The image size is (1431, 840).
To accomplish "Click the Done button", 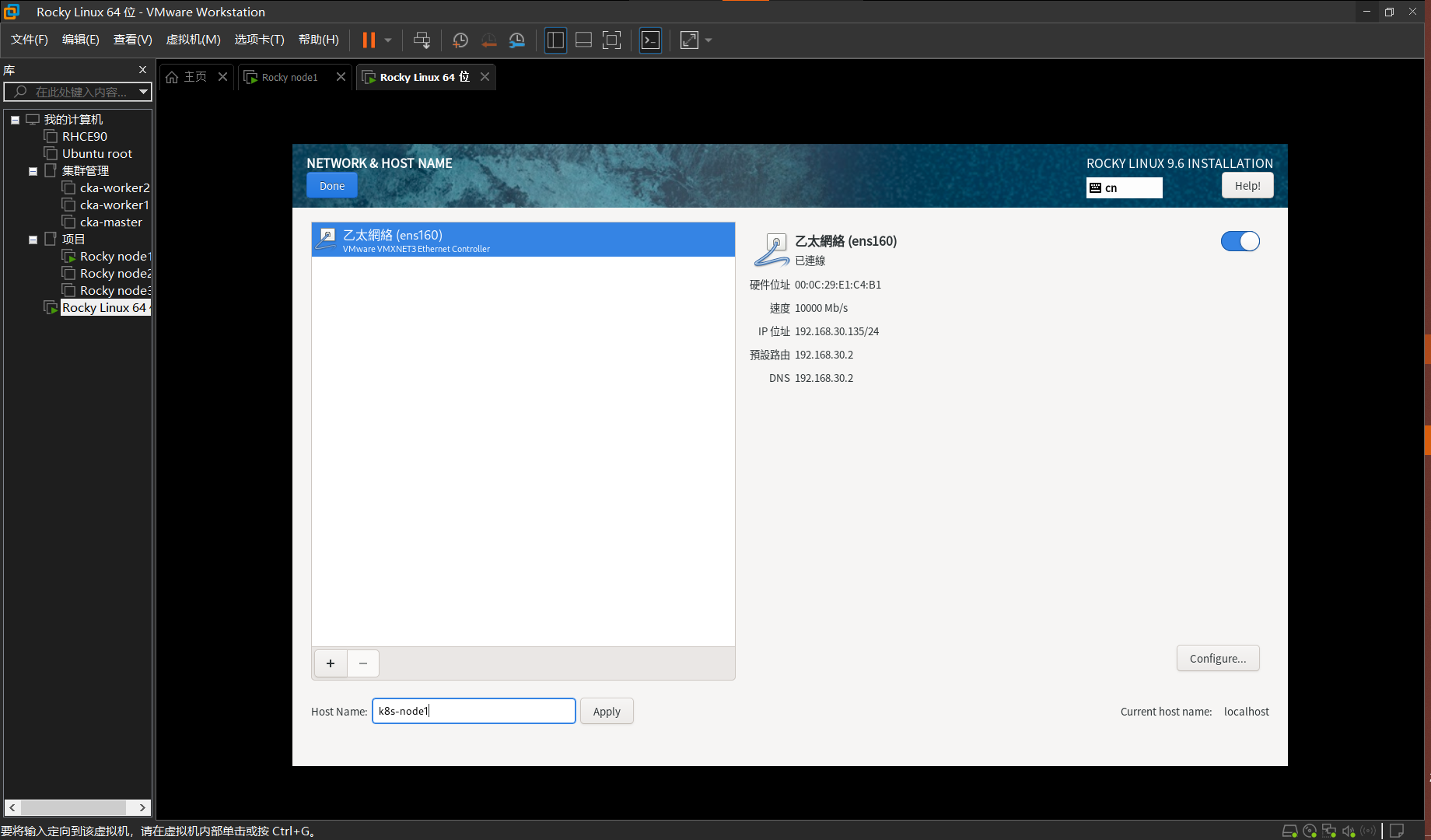I will tap(332, 186).
